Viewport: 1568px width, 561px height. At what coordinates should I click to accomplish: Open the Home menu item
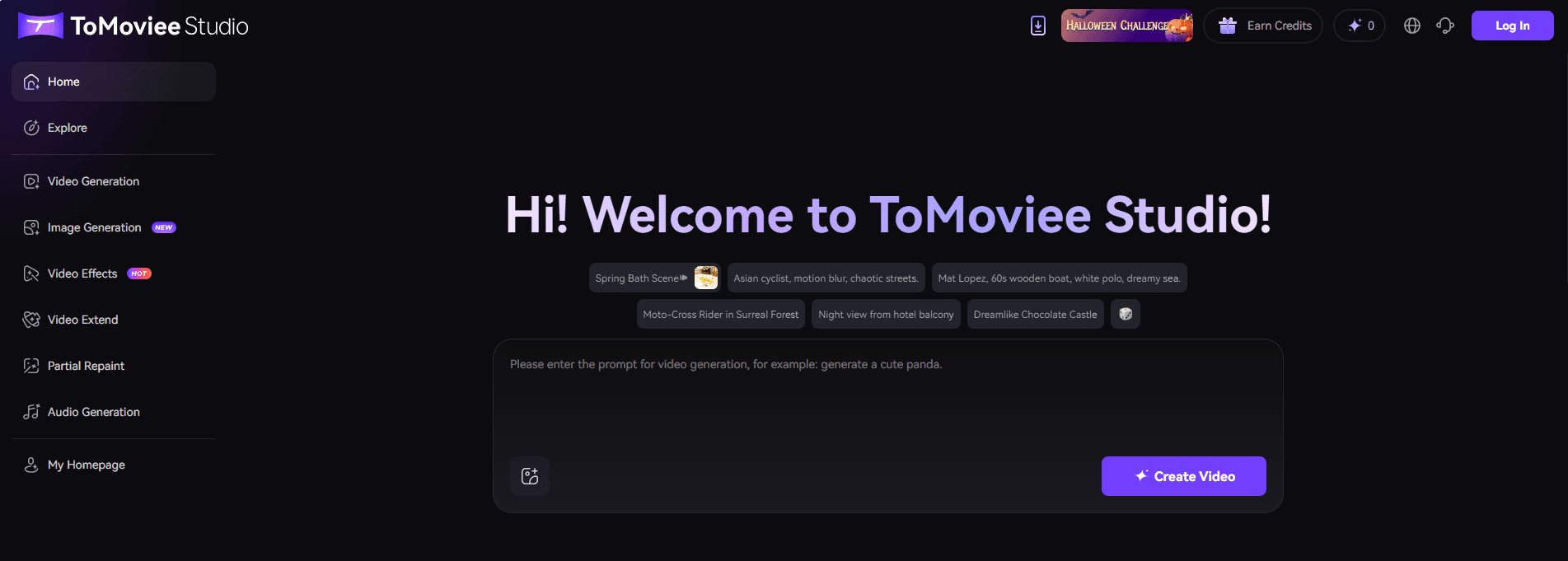(114, 82)
